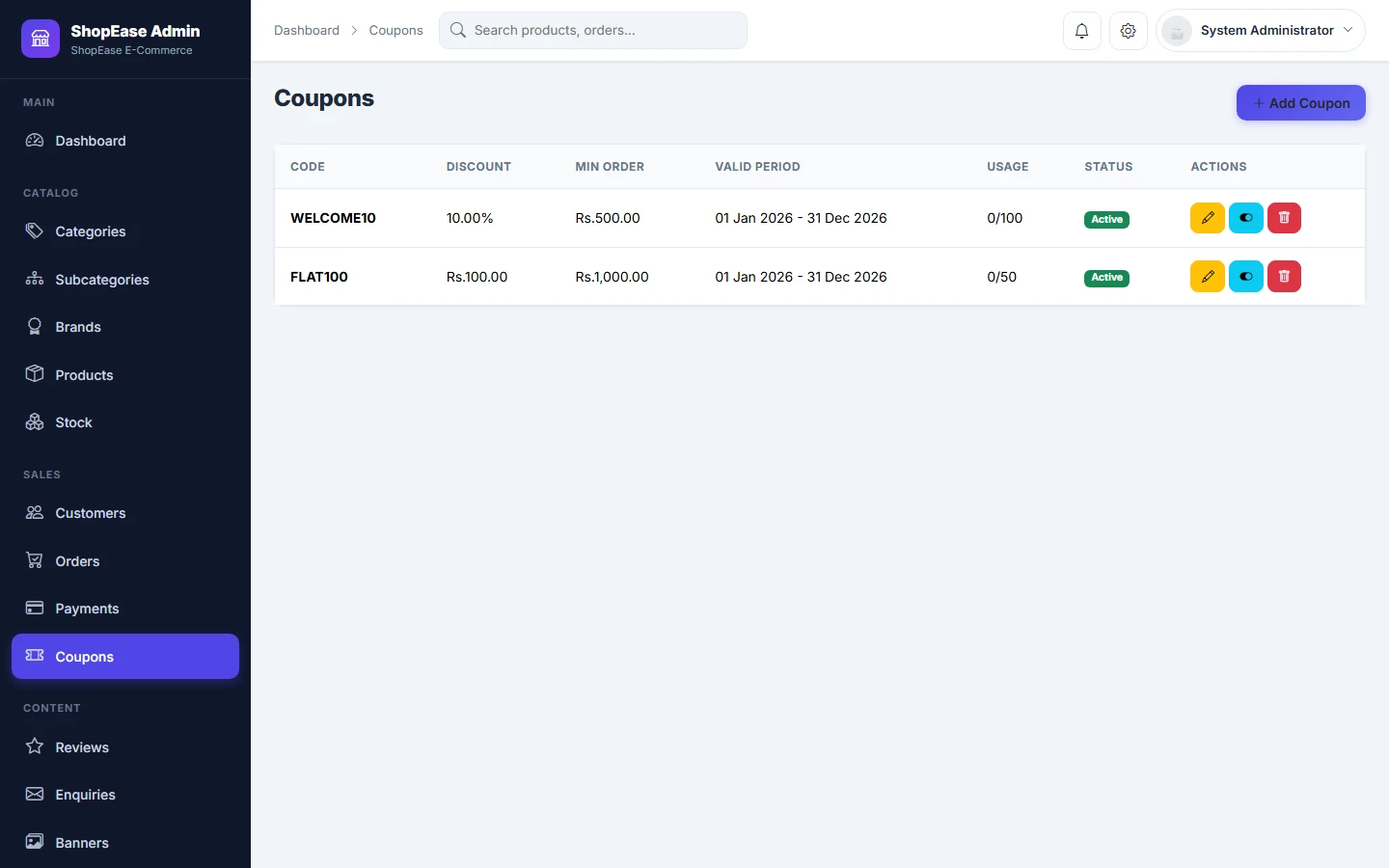The image size is (1389, 868).
Task: Edit the FLAT100 coupon with pencil icon
Action: click(x=1208, y=277)
